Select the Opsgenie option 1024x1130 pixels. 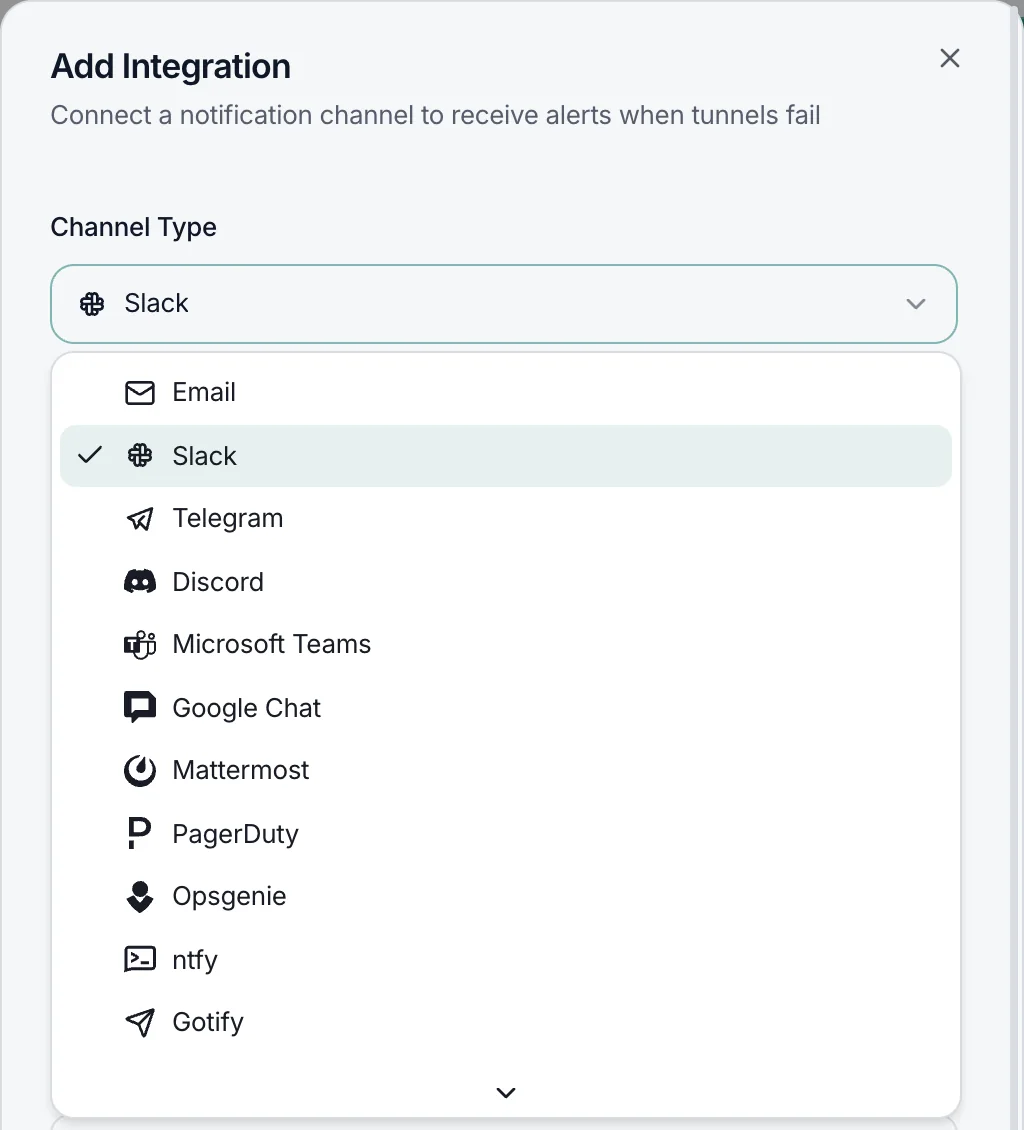(x=506, y=897)
